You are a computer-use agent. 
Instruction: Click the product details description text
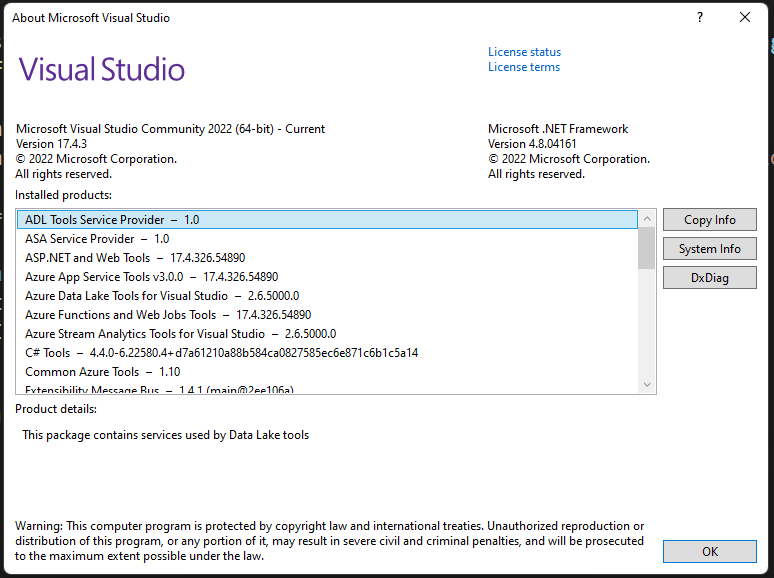(x=165, y=435)
